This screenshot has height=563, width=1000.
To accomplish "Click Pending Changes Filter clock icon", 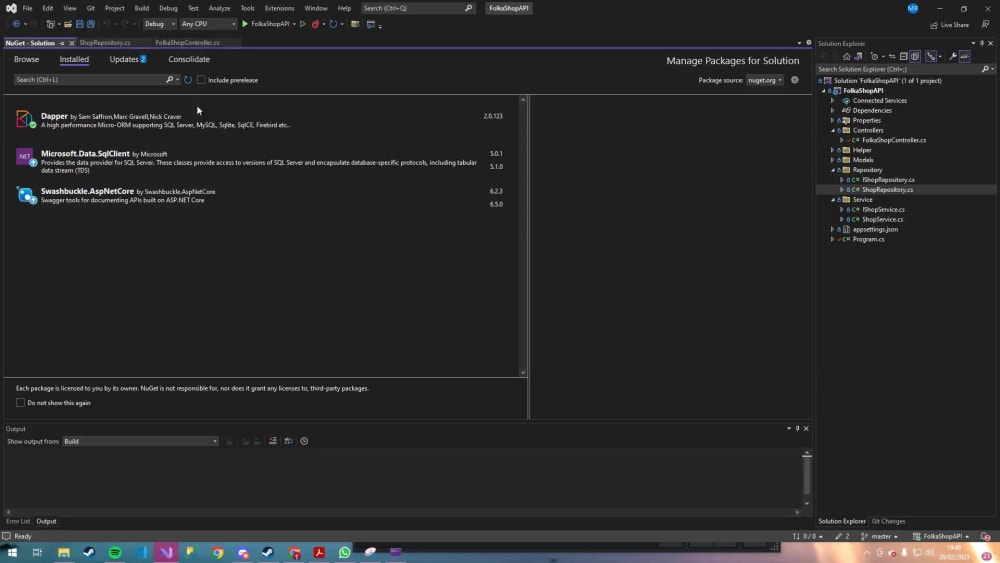I will point(876,56).
